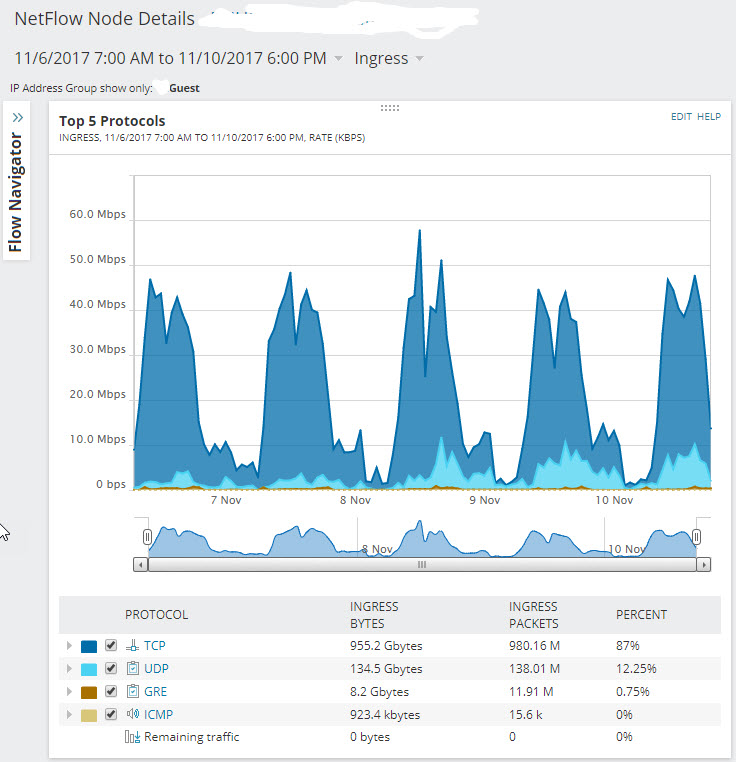Click the PERCENT column header

pyautogui.click(x=641, y=615)
